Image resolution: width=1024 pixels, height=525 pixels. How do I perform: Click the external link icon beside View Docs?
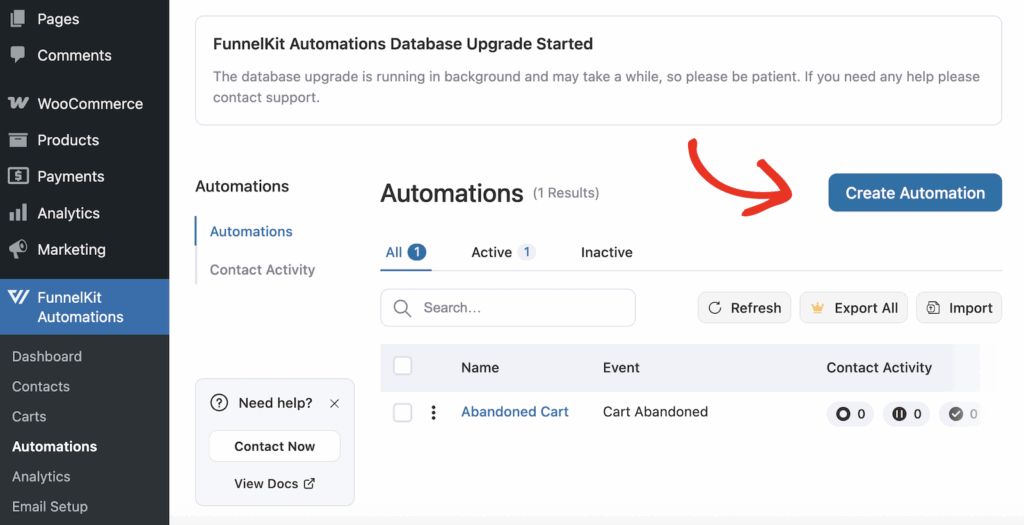point(310,483)
